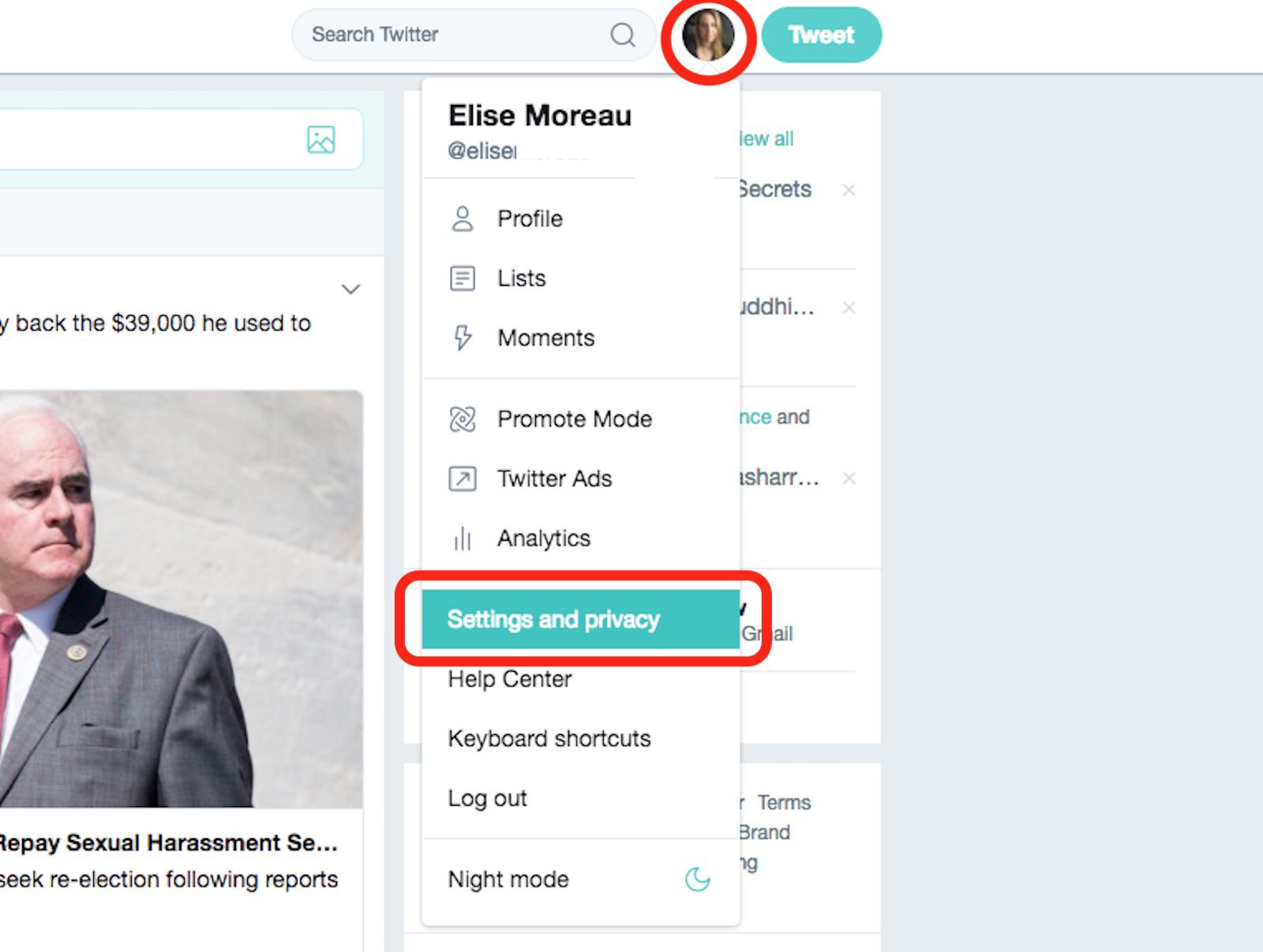Click the Lists icon
The width and height of the screenshot is (1263, 952).
tap(463, 279)
